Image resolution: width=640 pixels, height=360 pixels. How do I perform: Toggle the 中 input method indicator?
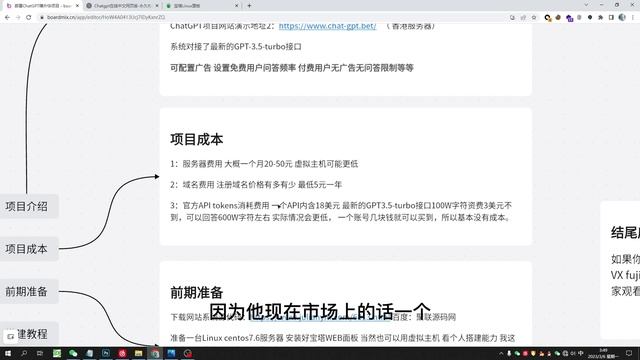point(581,353)
